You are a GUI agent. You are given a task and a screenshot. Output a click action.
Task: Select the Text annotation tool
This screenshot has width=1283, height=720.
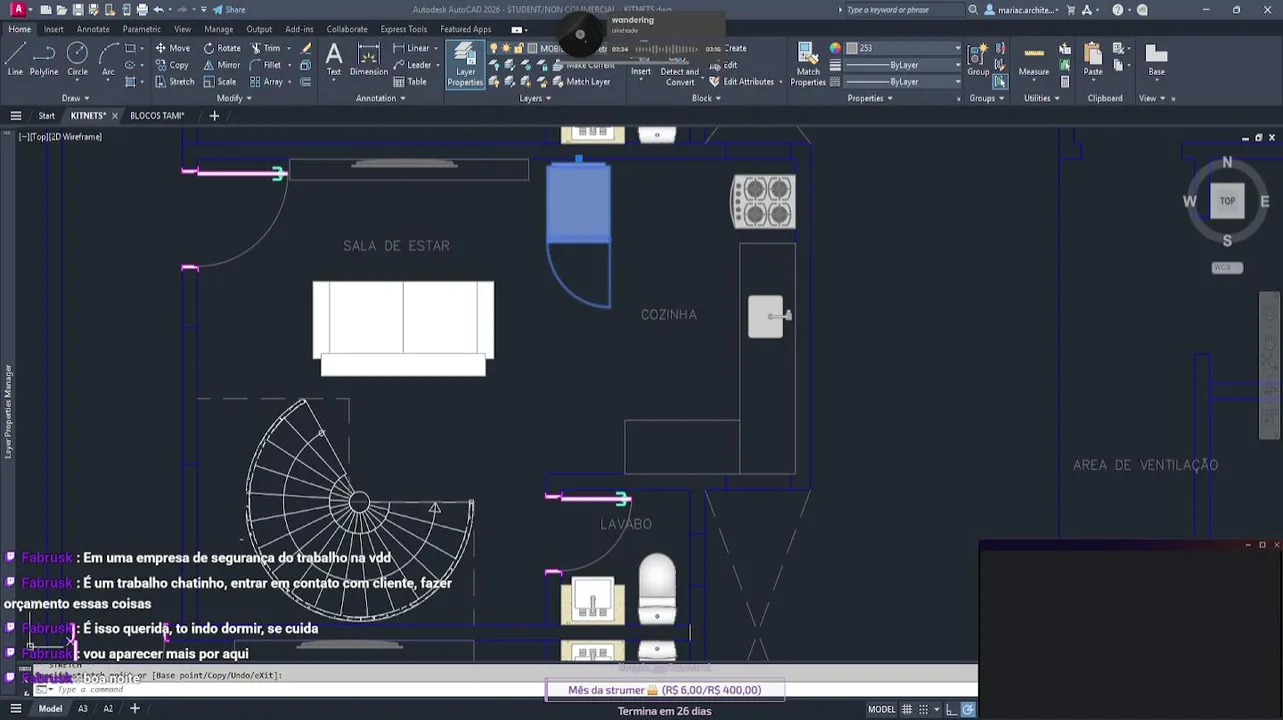(x=333, y=59)
